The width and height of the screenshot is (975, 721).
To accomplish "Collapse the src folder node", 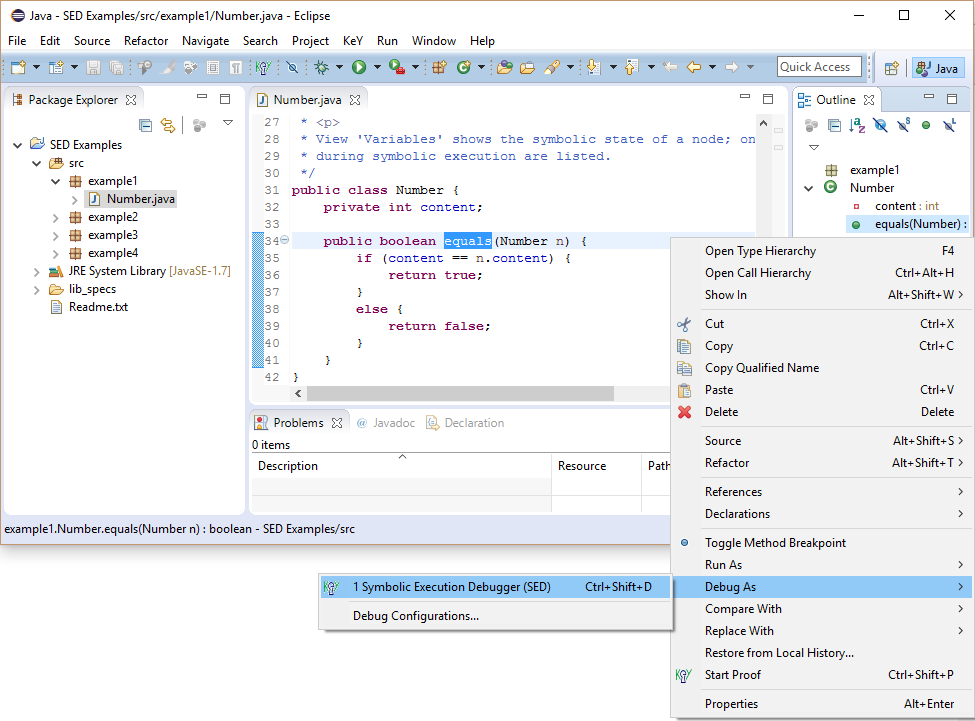I will [x=37, y=163].
